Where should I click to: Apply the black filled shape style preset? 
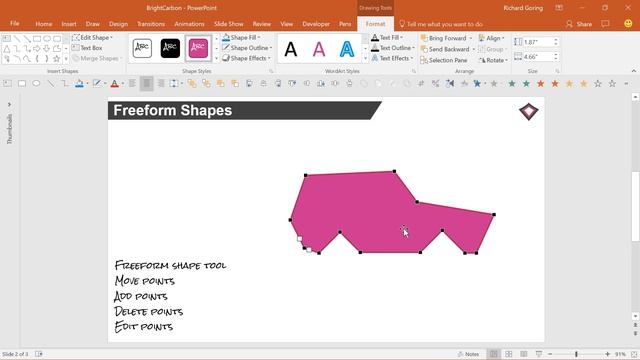170,48
